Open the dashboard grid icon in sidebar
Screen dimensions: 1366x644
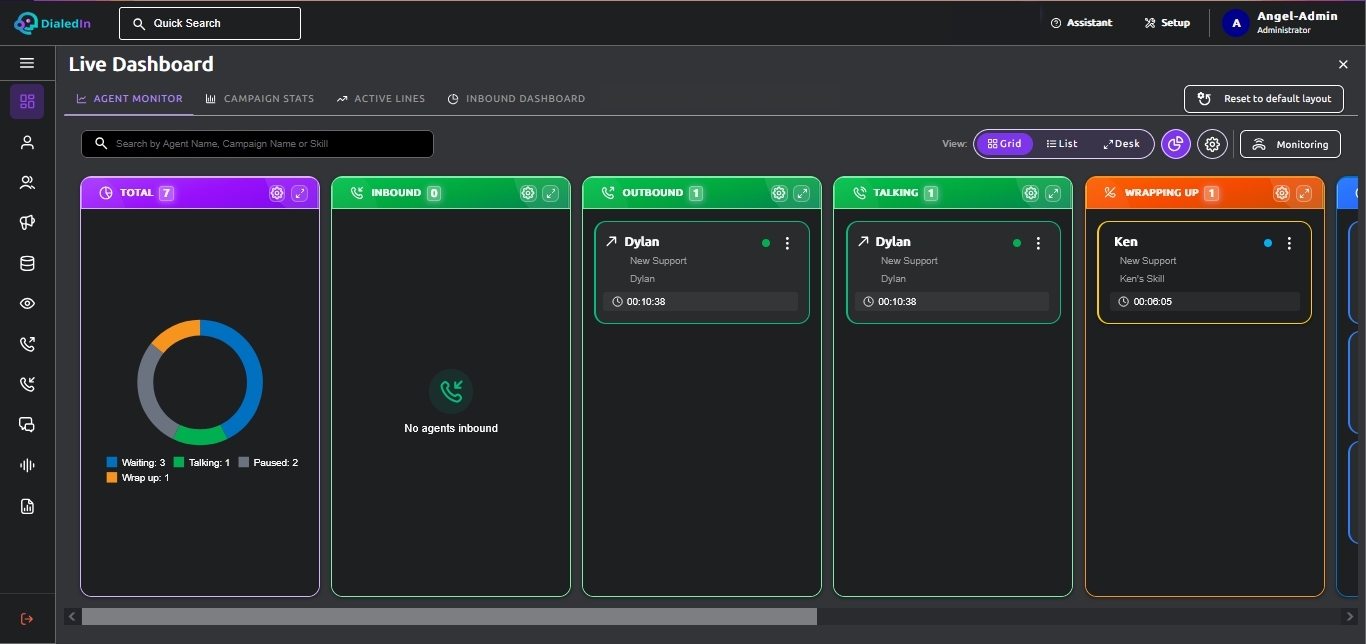coord(27,101)
